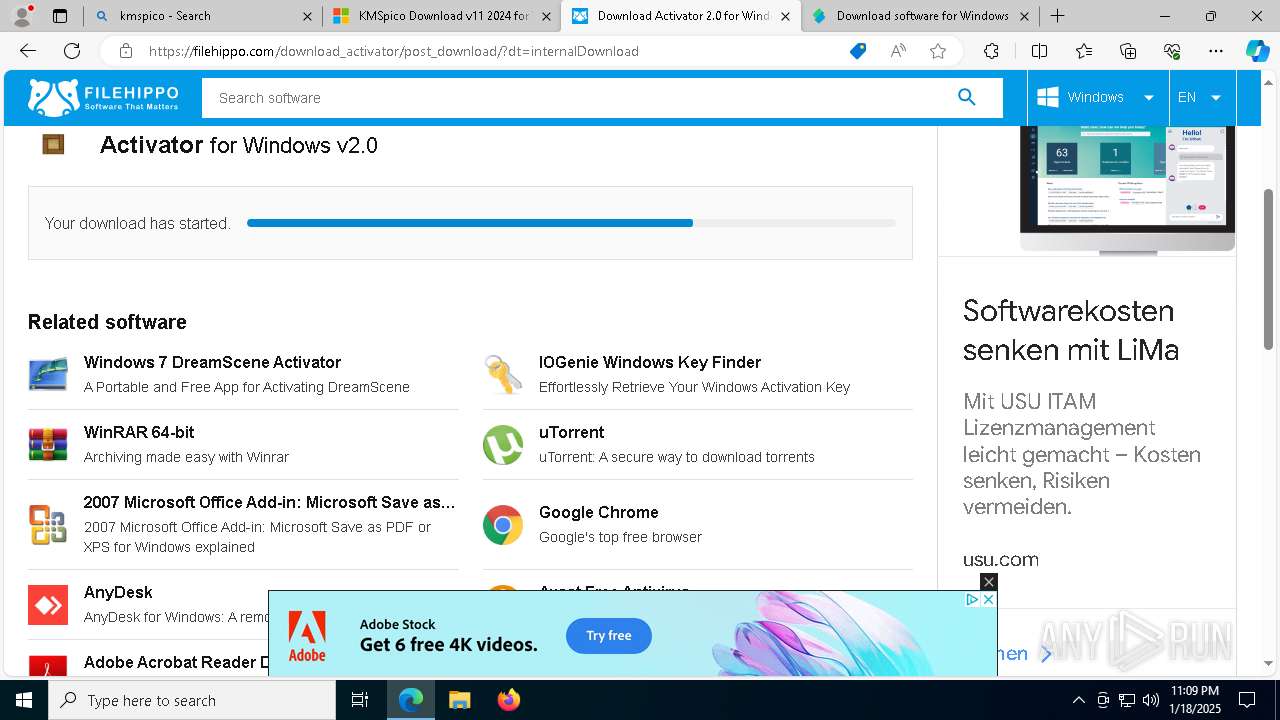Click the uTorrent icon
The width and height of the screenshot is (1280, 720).
point(503,445)
